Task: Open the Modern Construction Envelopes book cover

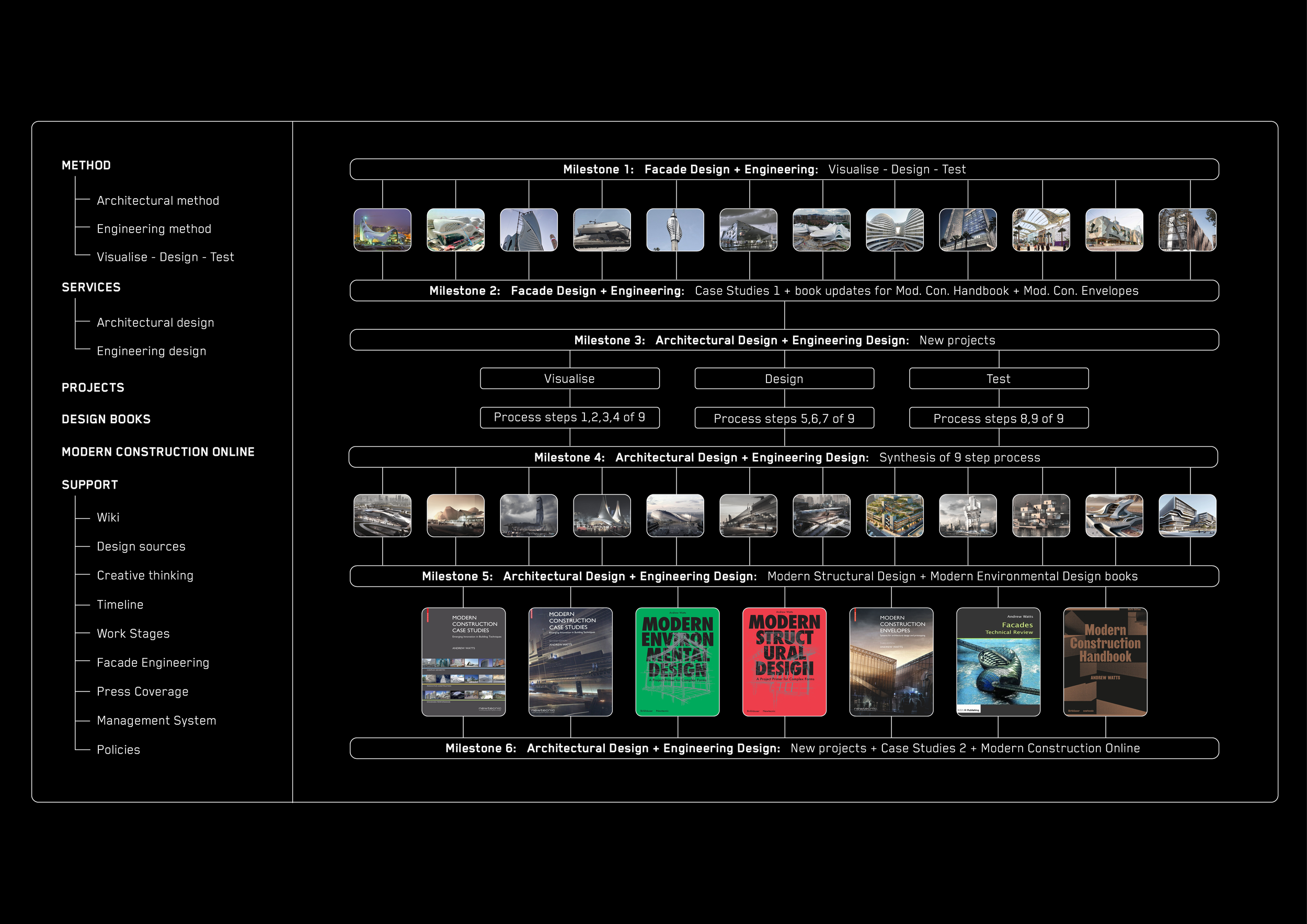Action: tap(891, 662)
